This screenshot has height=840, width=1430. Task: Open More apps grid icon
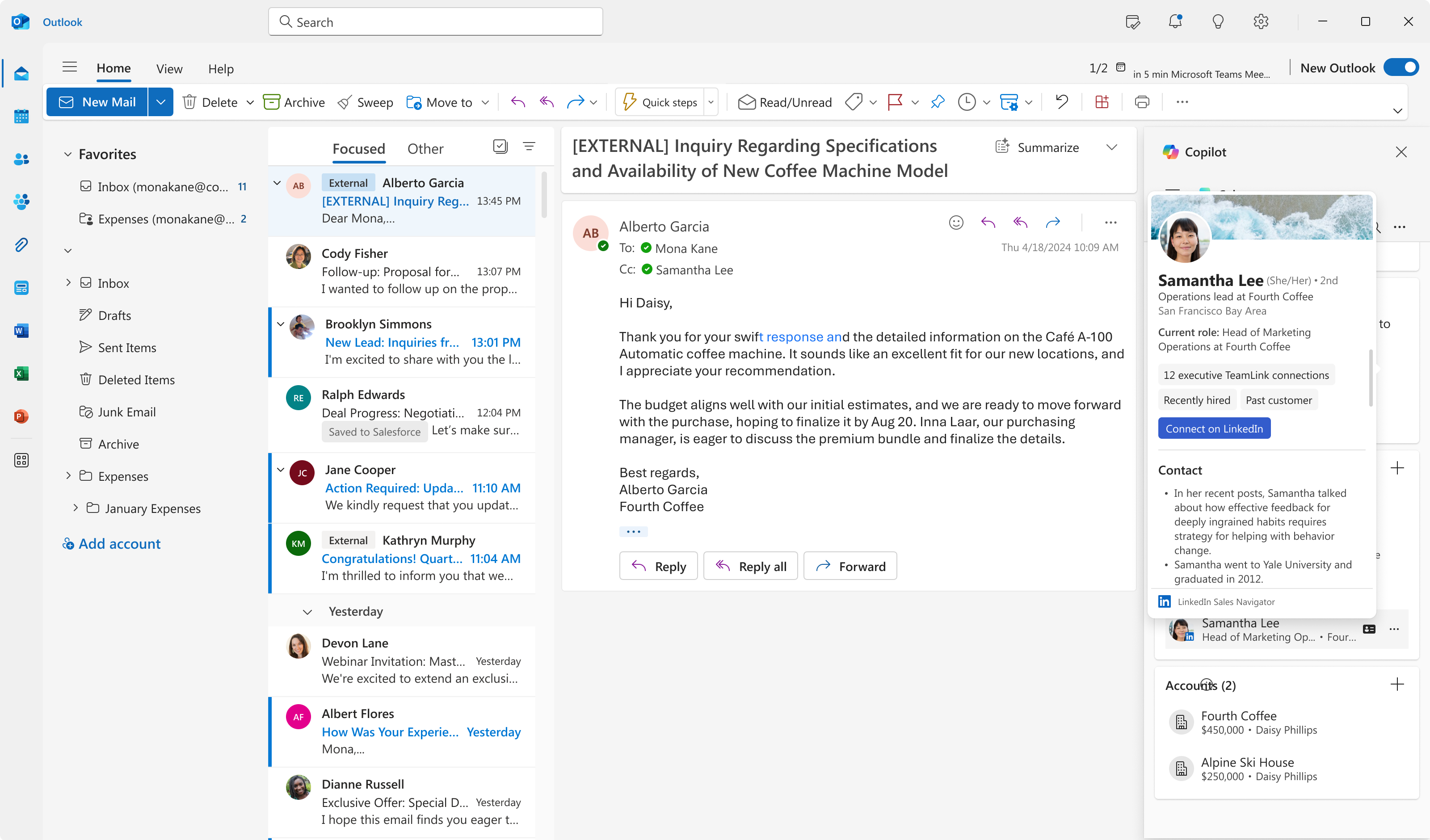tap(21, 460)
